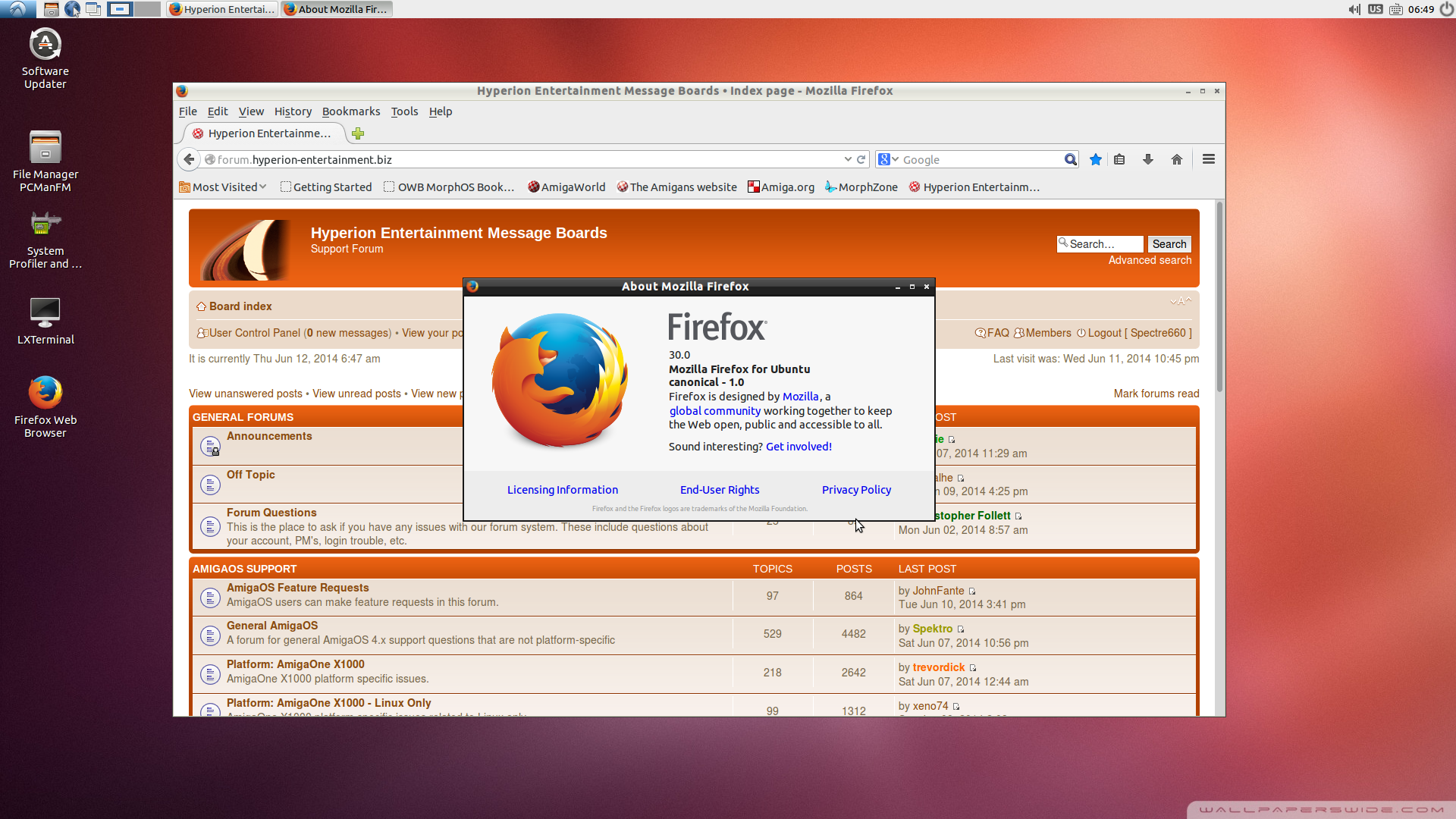Open a new tab with plus icon
This screenshot has height=819, width=1456.
pos(358,133)
